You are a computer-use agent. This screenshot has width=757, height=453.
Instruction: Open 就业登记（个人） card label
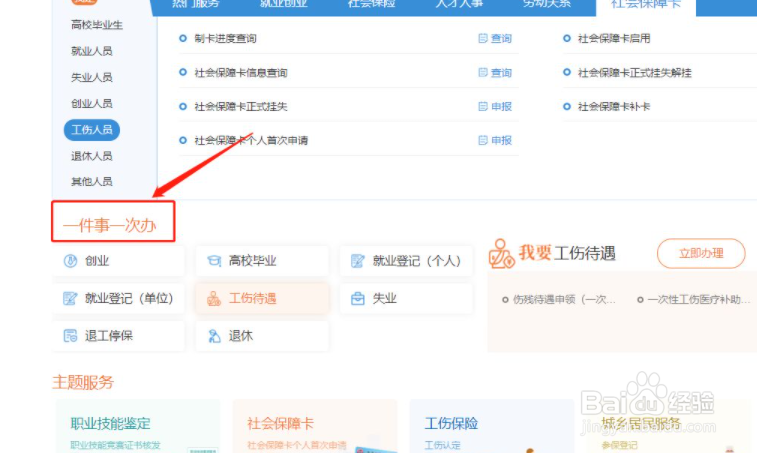point(417,261)
